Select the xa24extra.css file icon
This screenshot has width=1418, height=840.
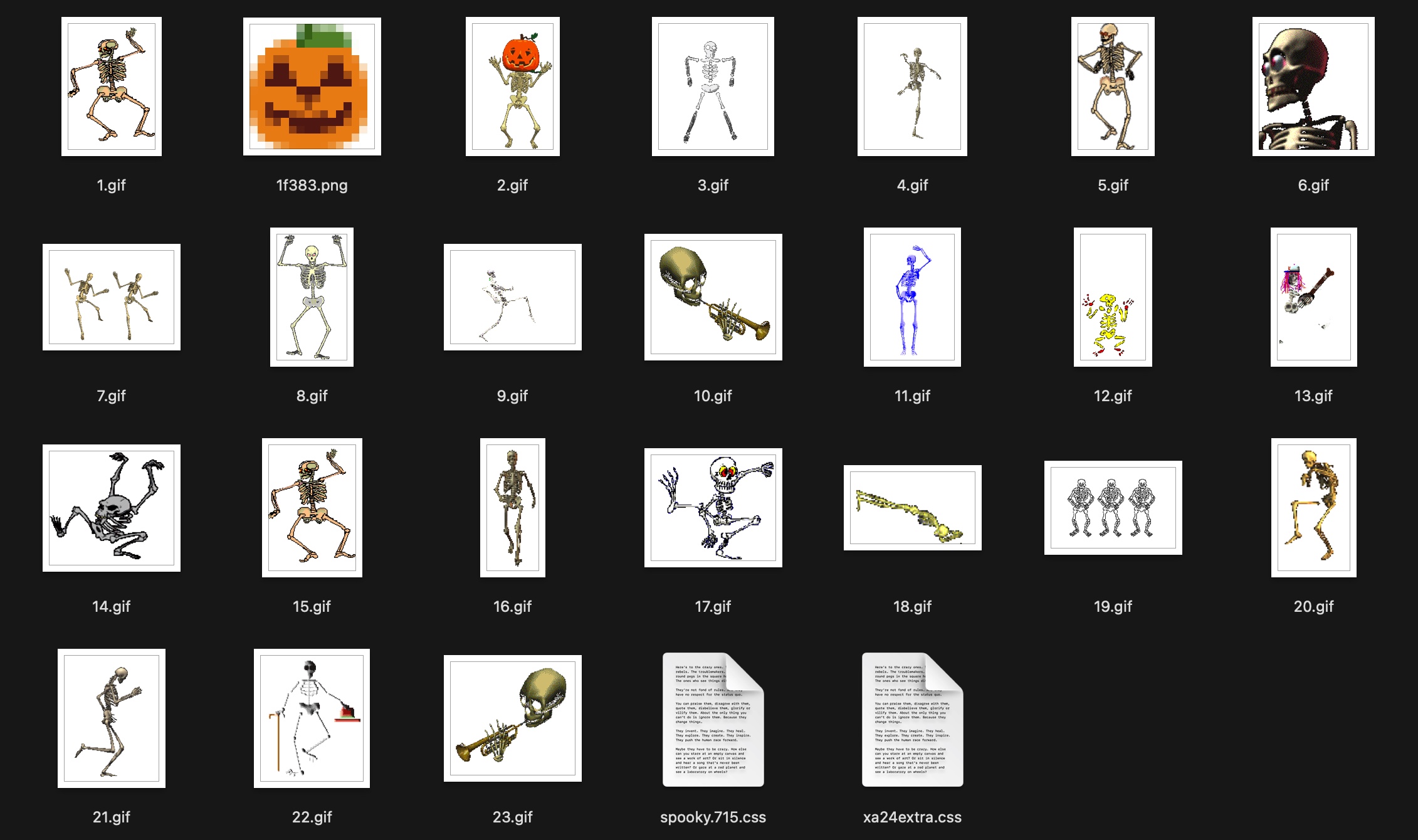click(x=912, y=720)
